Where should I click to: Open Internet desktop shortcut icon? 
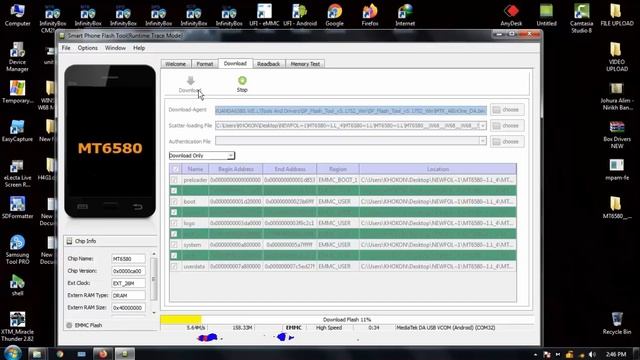[405, 15]
